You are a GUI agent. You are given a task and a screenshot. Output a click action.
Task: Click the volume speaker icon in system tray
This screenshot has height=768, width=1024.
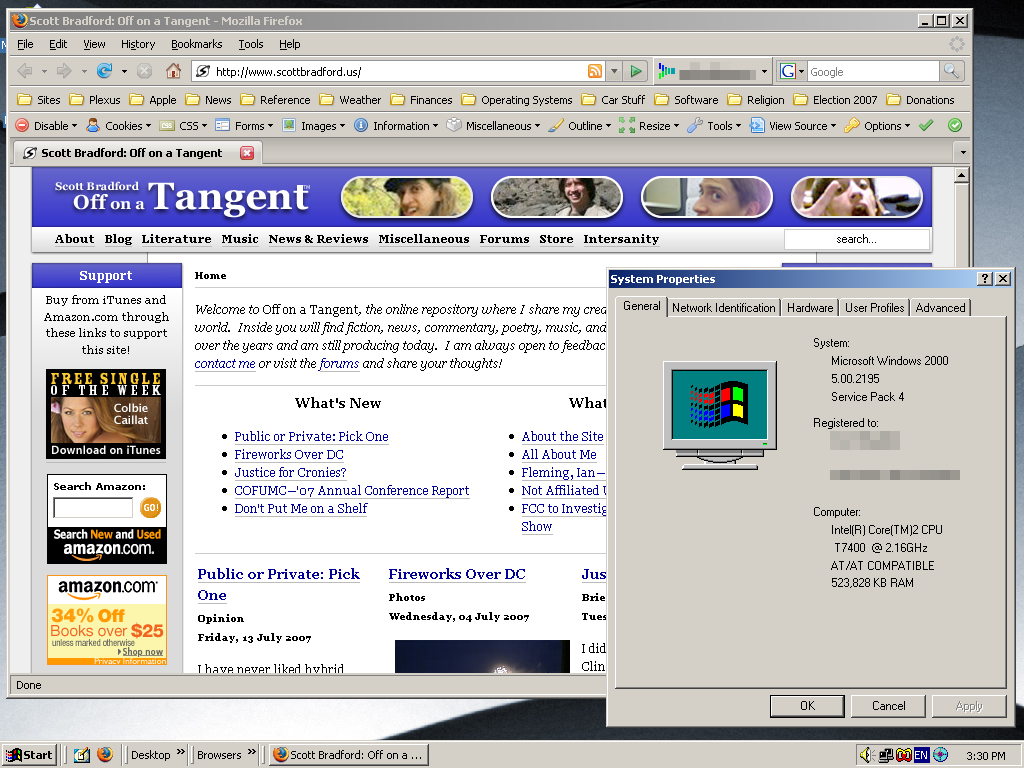(x=866, y=755)
